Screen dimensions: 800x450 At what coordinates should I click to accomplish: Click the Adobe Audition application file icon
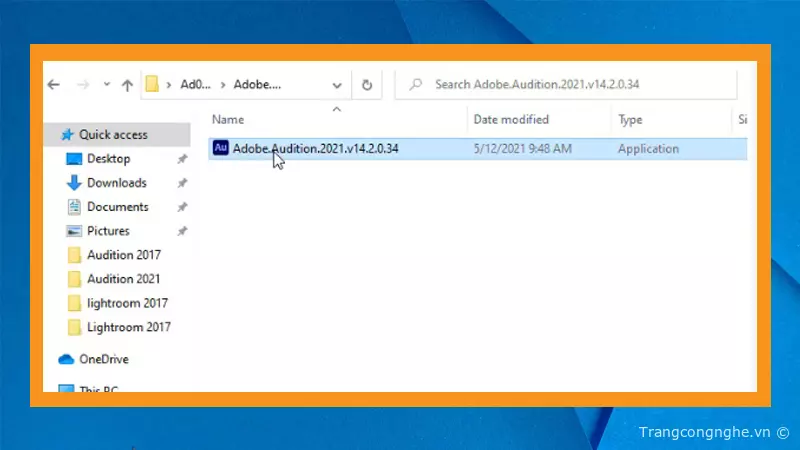[221, 149]
